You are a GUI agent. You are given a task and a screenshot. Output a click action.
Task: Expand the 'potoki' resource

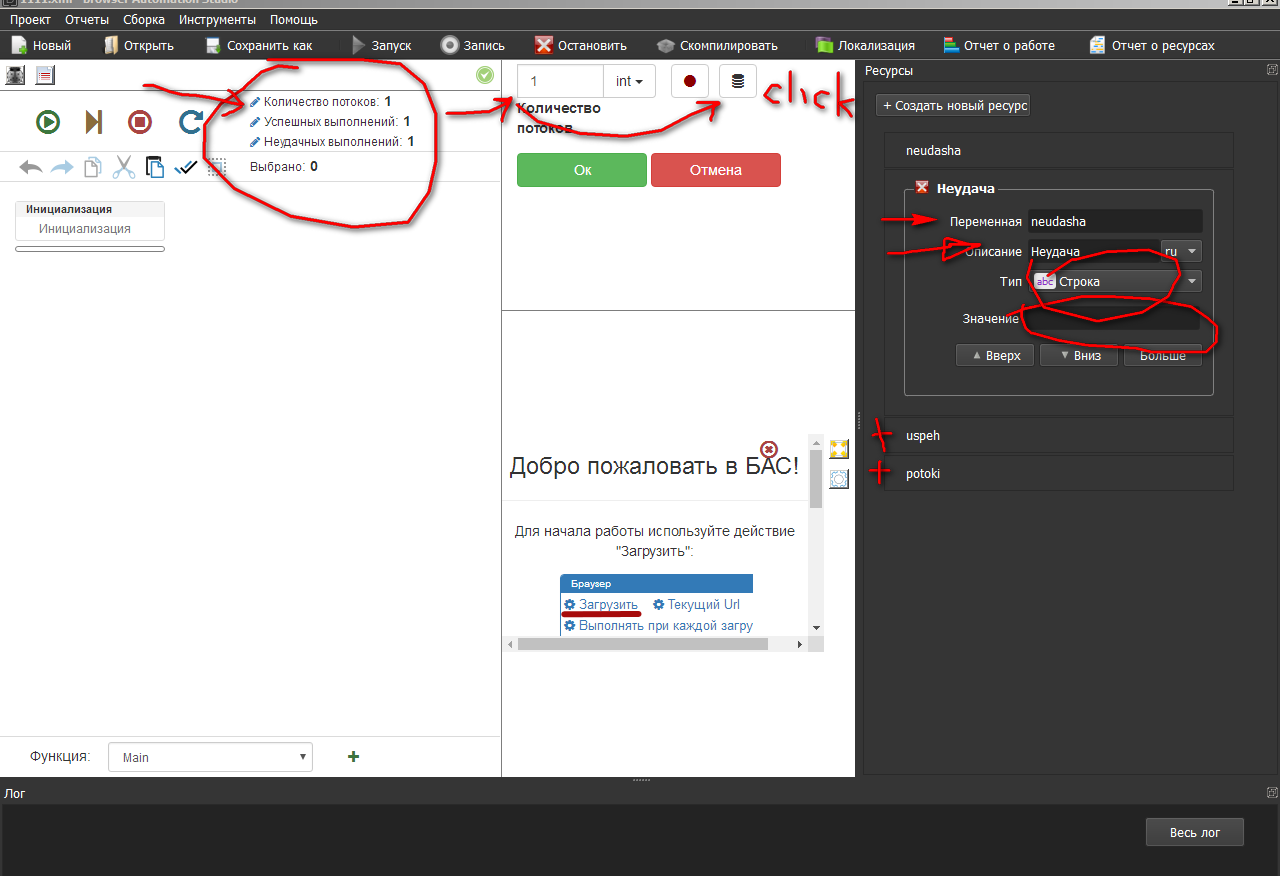click(x=1059, y=474)
